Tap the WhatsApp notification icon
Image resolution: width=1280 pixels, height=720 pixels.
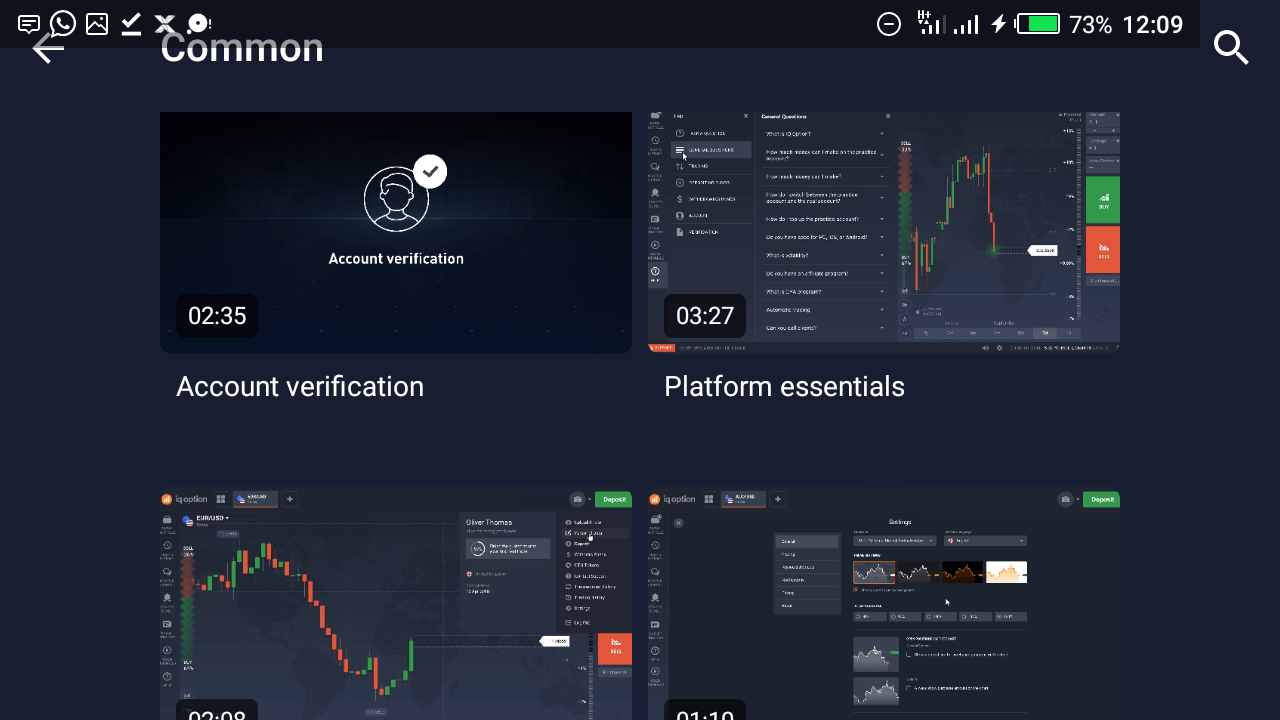click(x=63, y=23)
